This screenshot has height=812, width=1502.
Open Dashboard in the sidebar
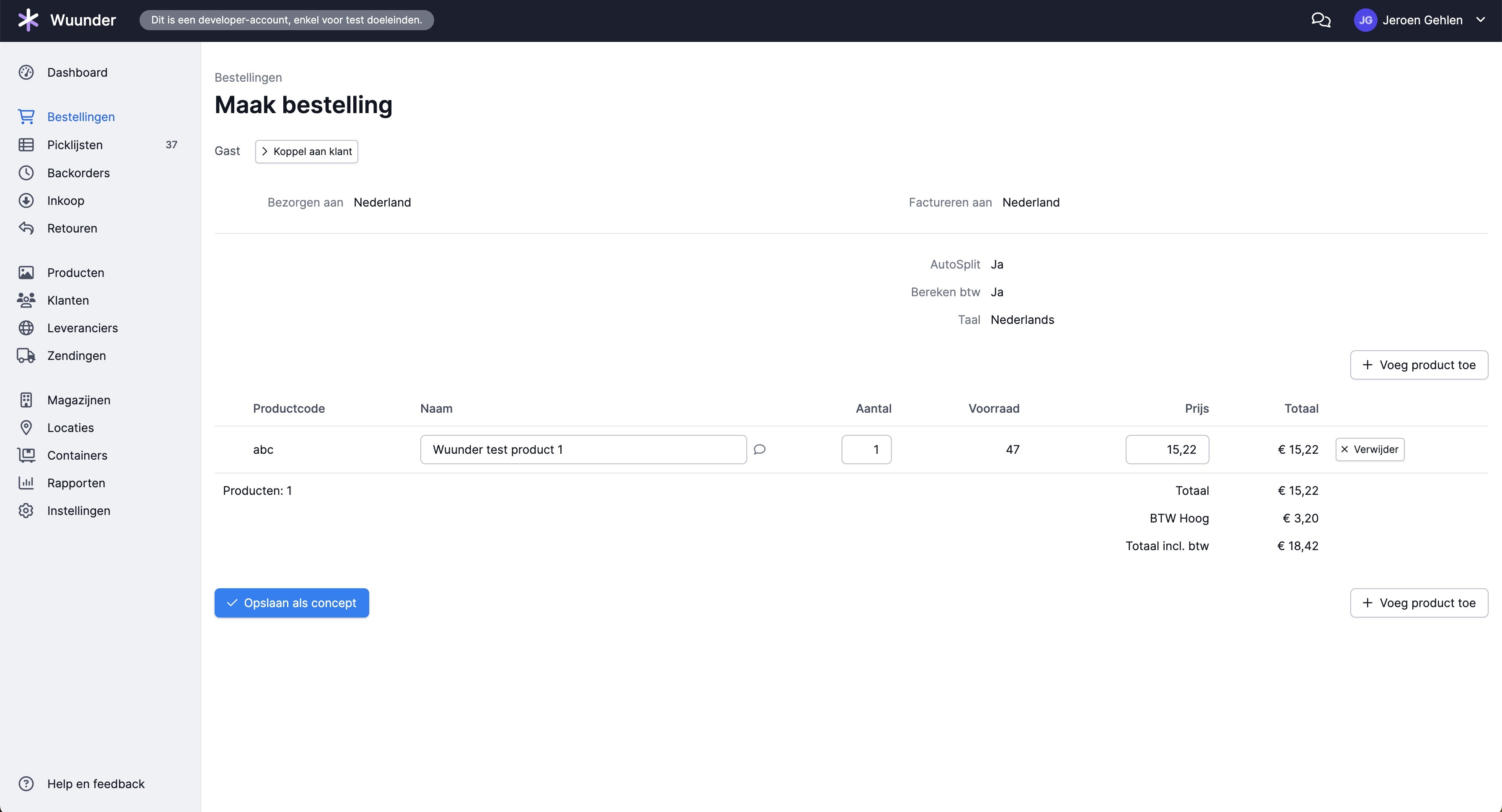(x=78, y=72)
